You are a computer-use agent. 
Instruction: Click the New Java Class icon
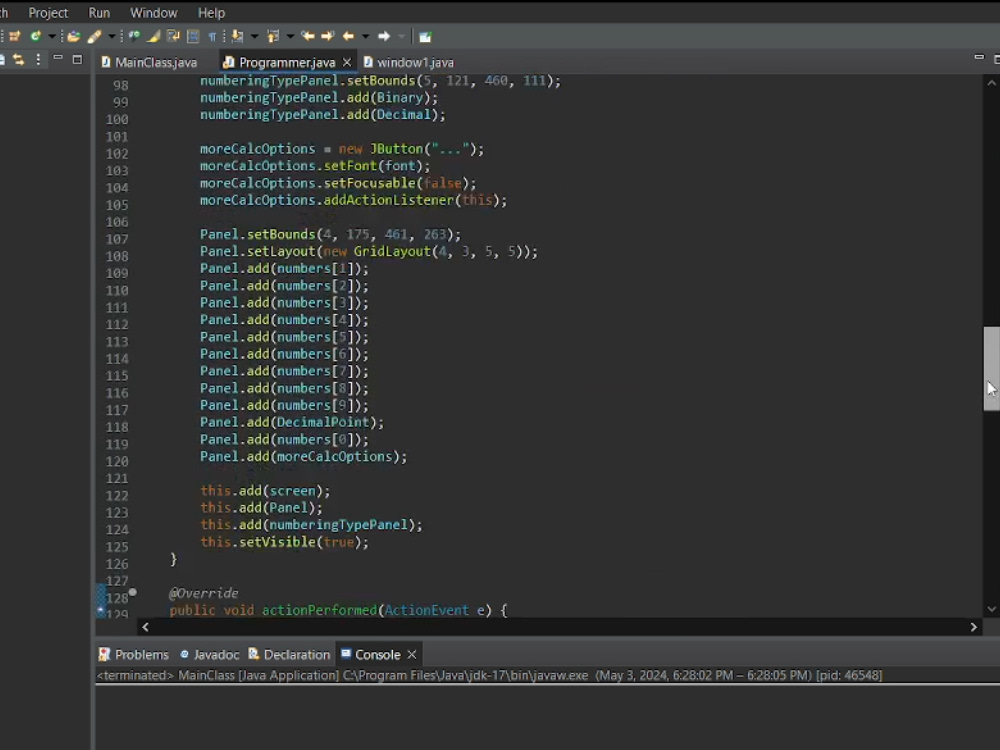[35, 36]
